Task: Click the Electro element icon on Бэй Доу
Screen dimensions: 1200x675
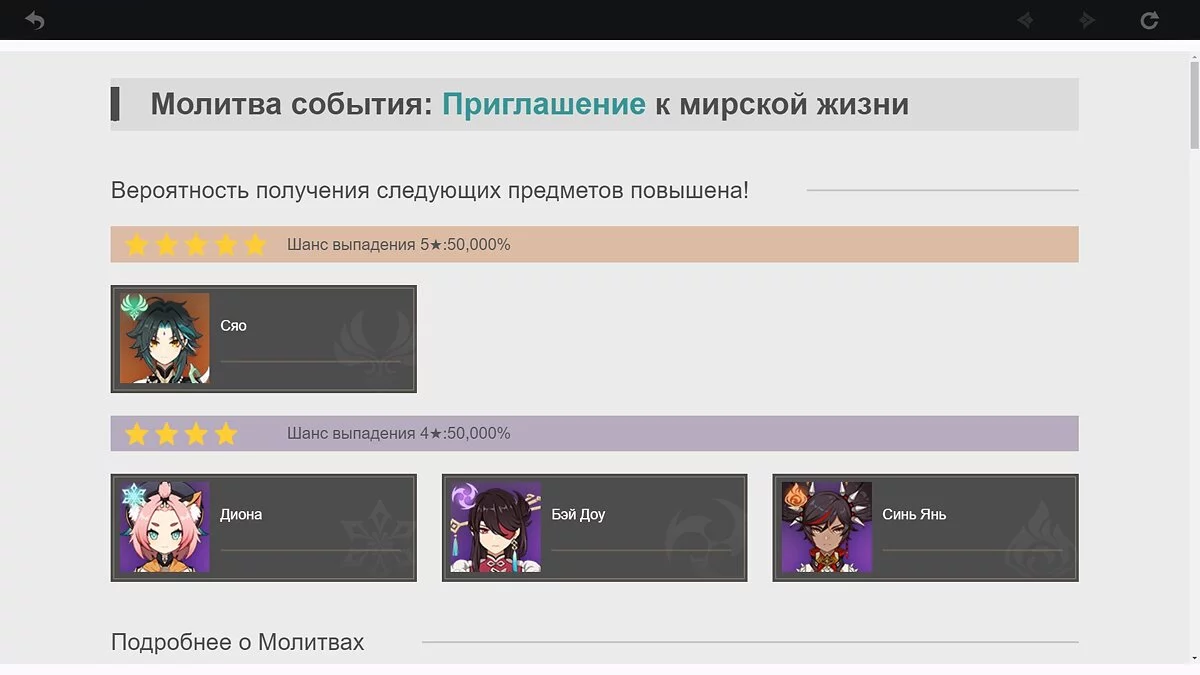Action: (x=465, y=495)
